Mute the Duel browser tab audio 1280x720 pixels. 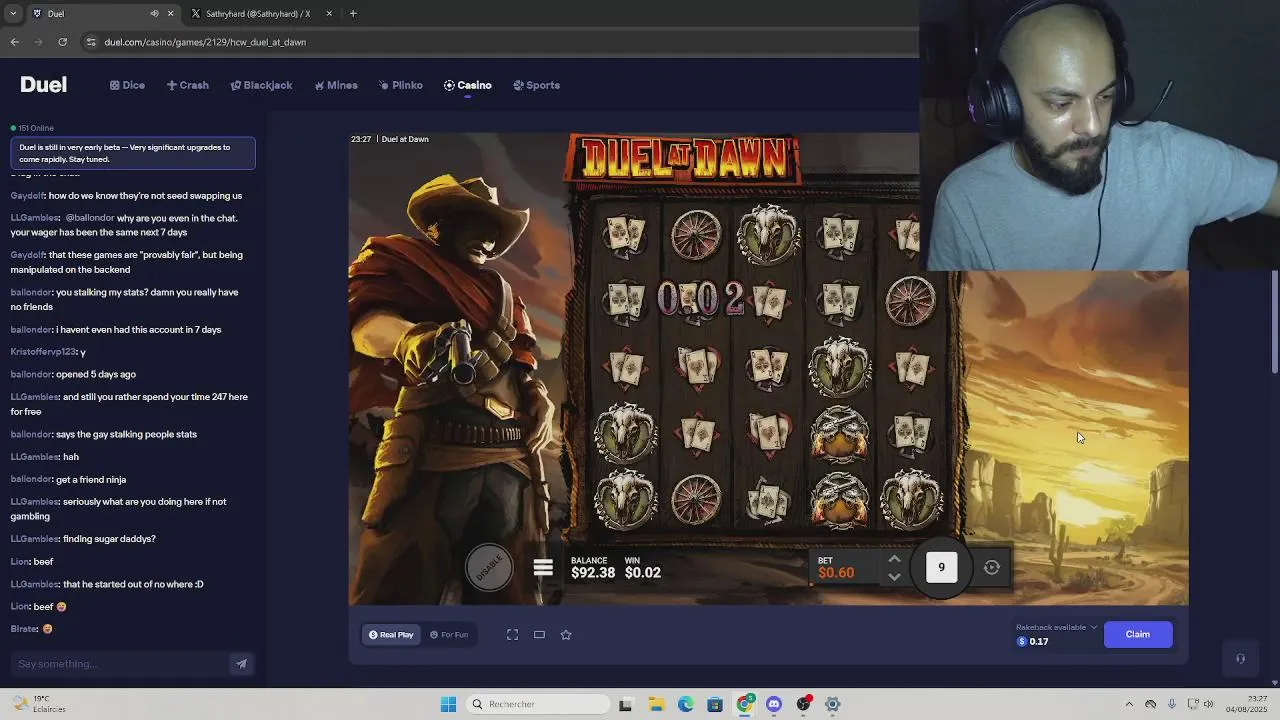154,14
